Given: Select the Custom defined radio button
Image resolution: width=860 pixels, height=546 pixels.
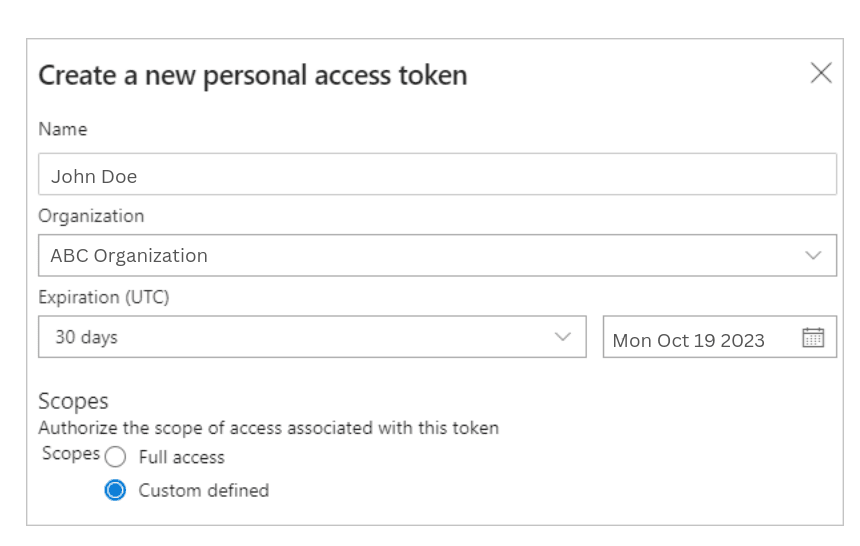Looking at the screenshot, I should (115, 490).
